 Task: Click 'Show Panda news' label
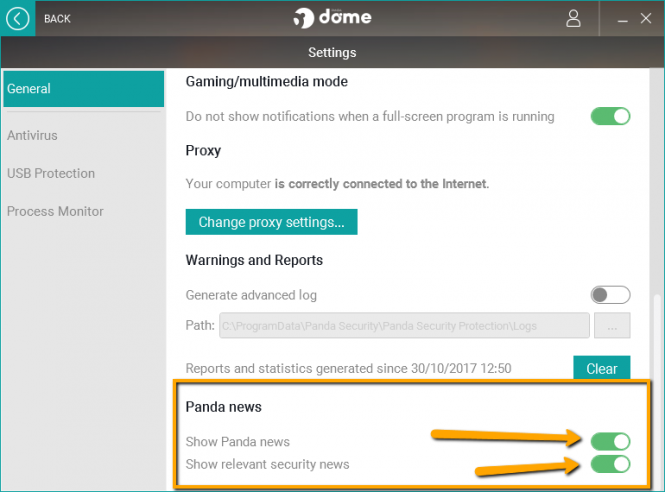(x=238, y=442)
